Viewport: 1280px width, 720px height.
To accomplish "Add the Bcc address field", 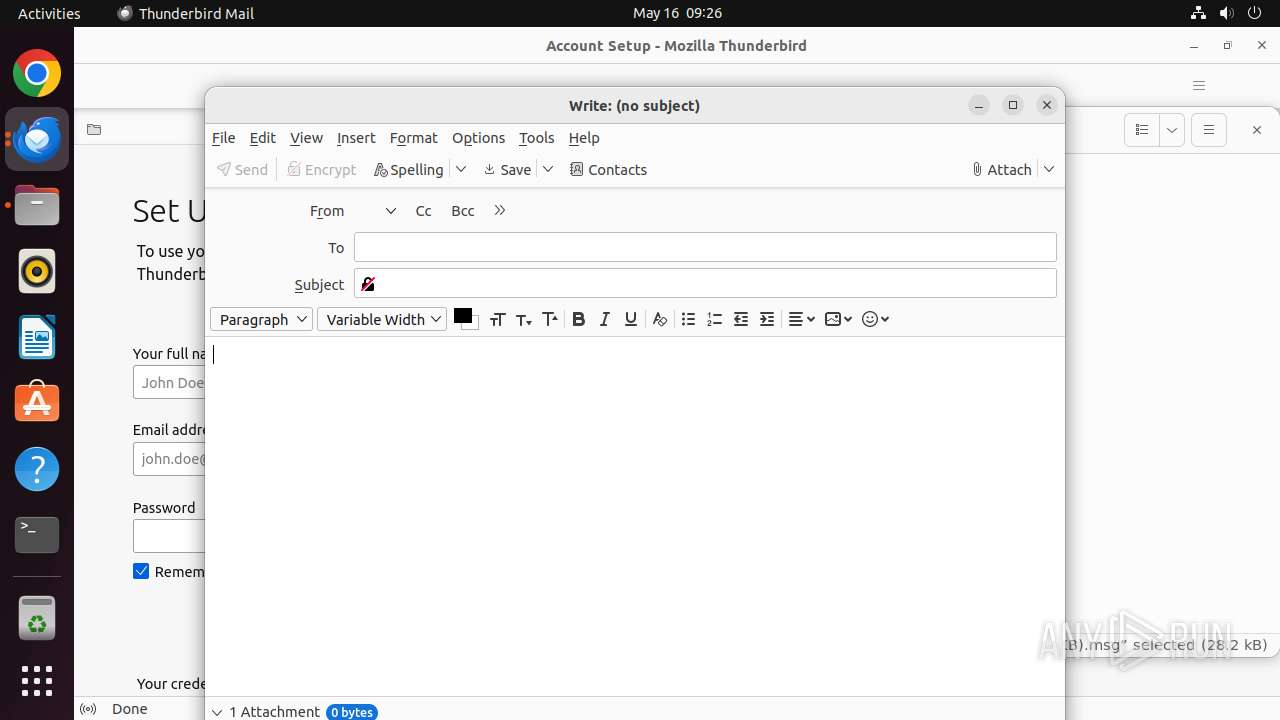I will (462, 211).
